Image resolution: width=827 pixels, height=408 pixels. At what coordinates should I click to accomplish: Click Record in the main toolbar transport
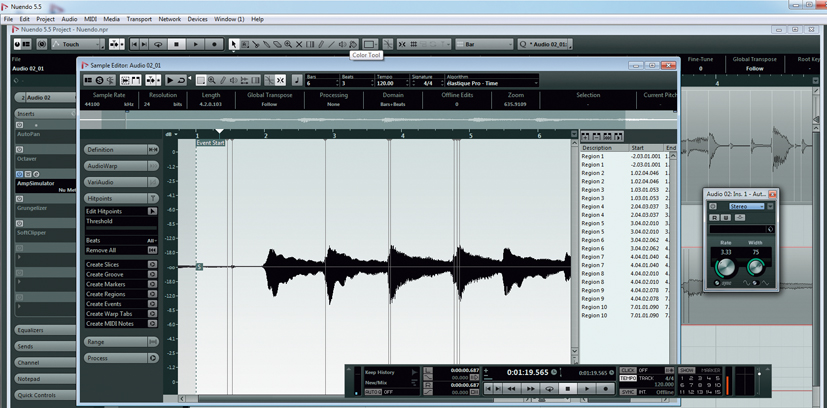pyautogui.click(x=214, y=45)
